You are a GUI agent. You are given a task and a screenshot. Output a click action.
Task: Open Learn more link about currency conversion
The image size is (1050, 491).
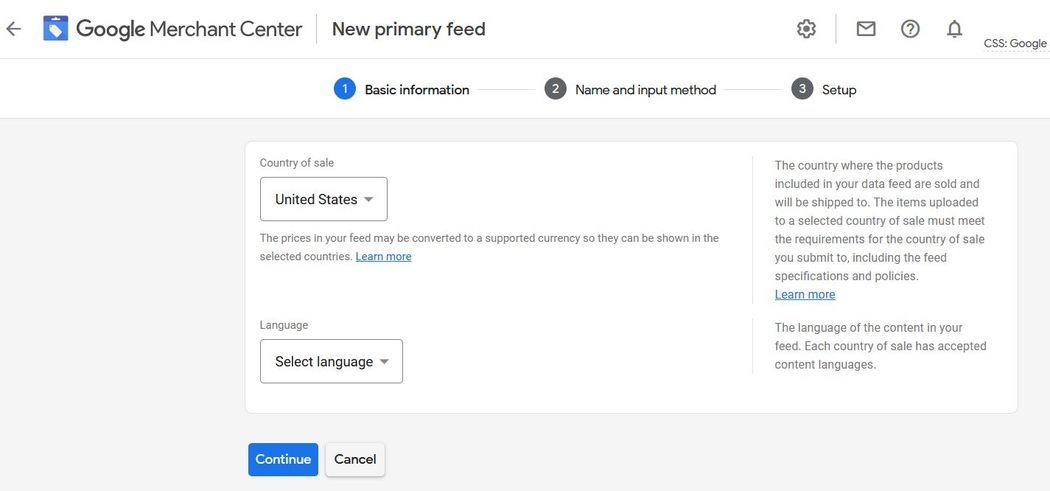pyautogui.click(x=383, y=257)
